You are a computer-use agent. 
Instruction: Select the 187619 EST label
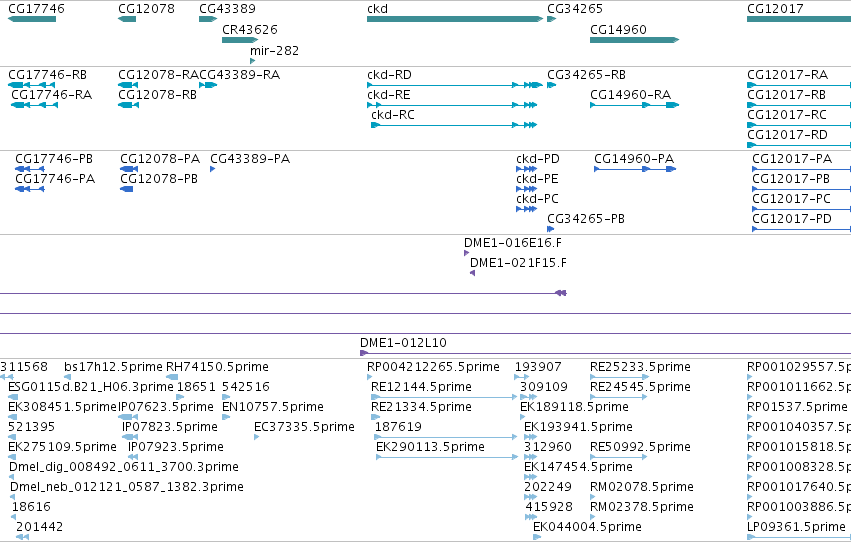[x=398, y=427]
